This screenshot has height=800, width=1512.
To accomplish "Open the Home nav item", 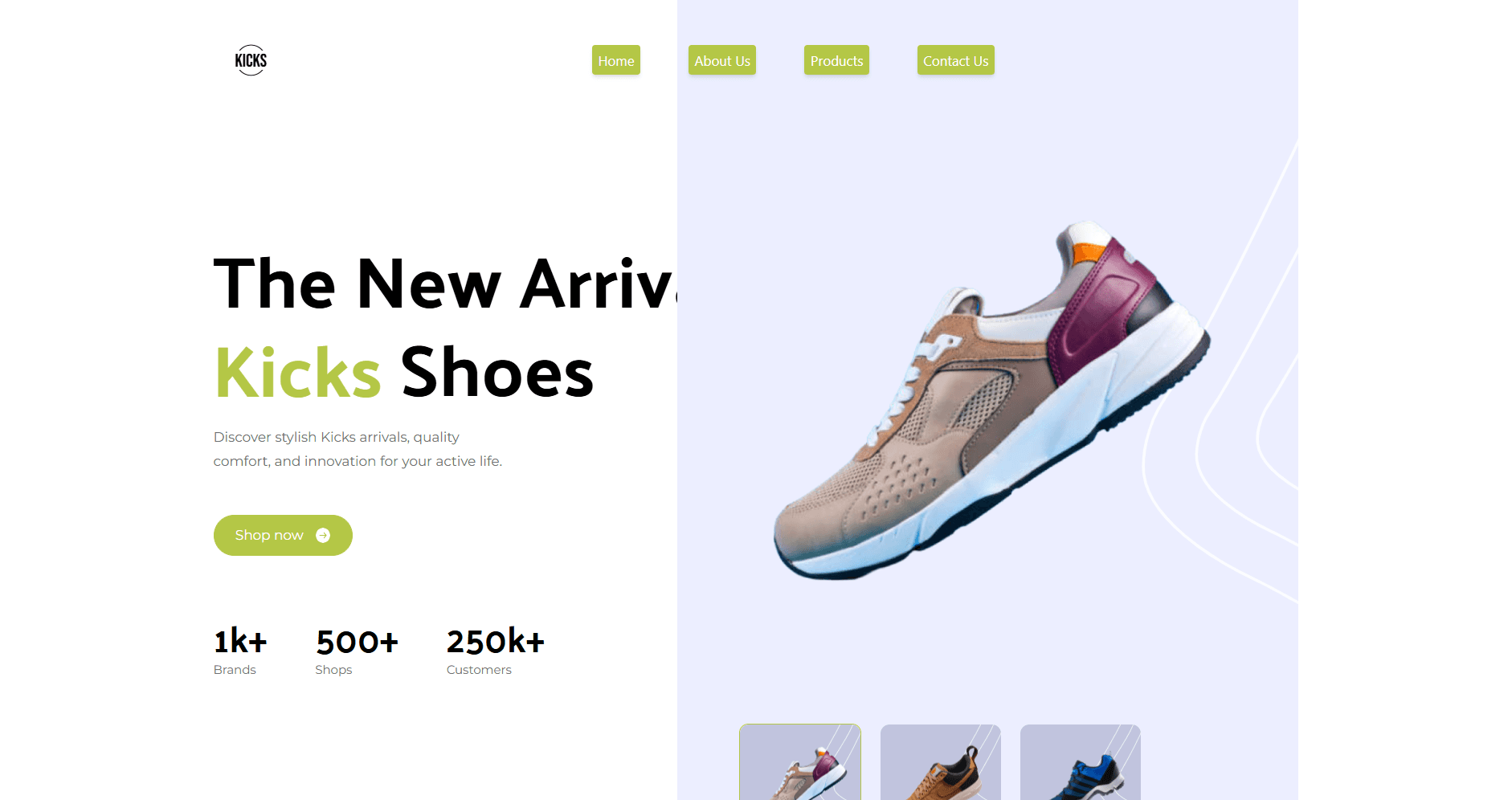I will 616,60.
